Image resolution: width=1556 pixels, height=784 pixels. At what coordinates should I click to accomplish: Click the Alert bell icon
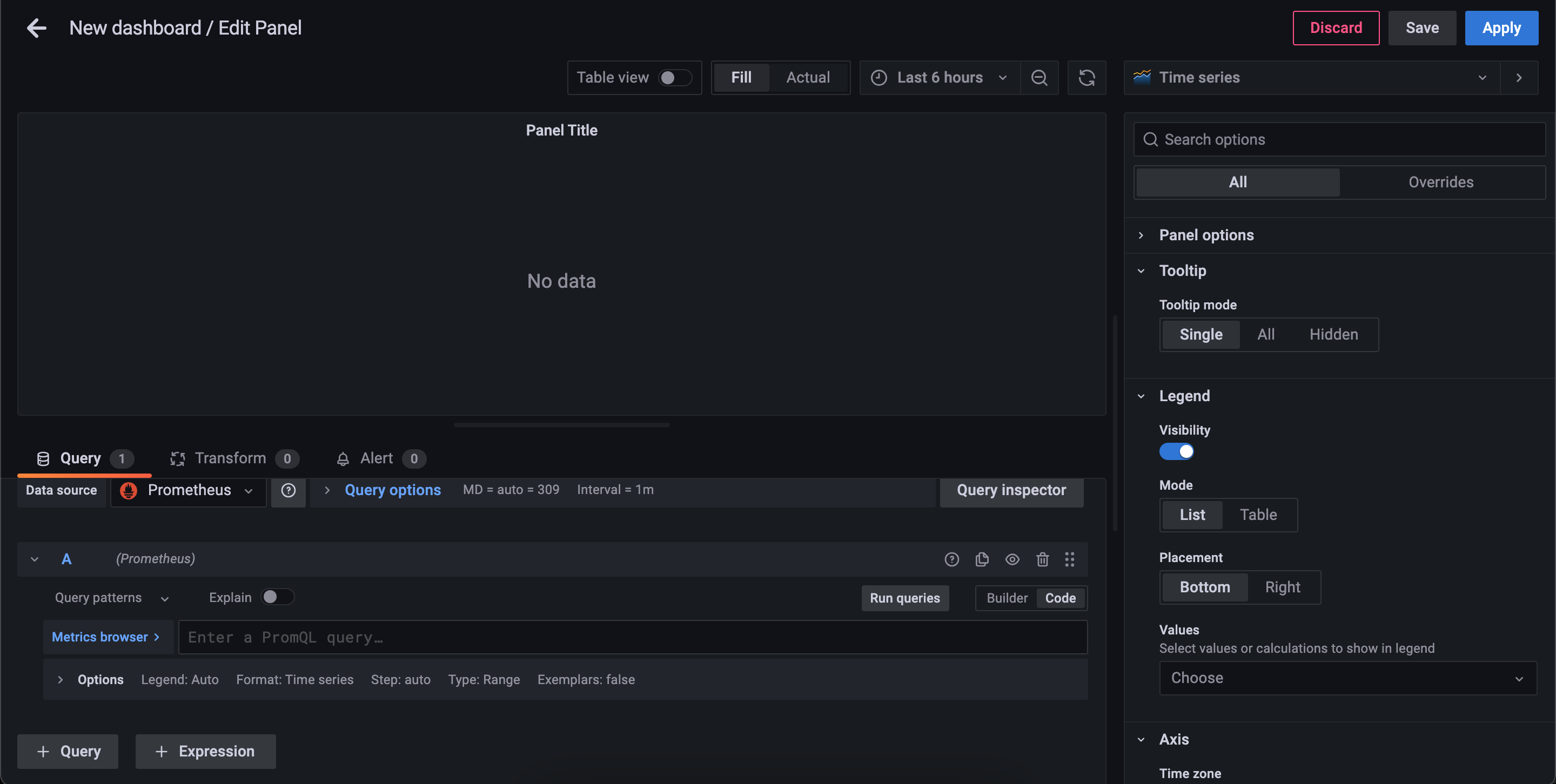(x=343, y=459)
